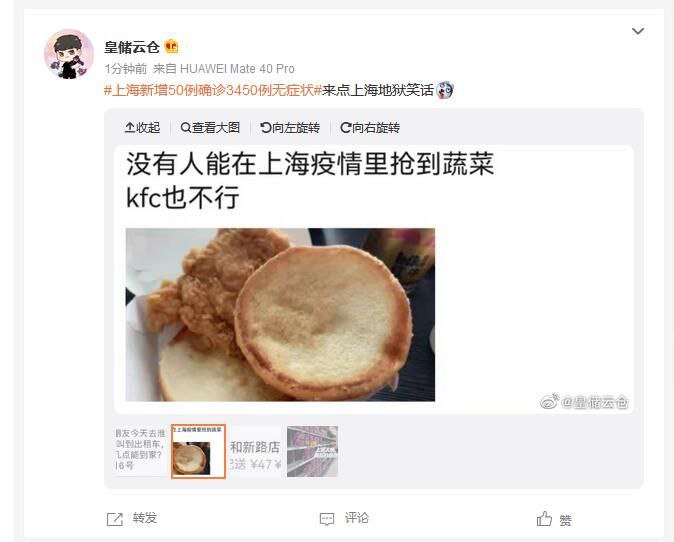Viewport: 674px width, 542px height.
Task: Open 查看大图 to view the large image
Action: click(x=210, y=128)
